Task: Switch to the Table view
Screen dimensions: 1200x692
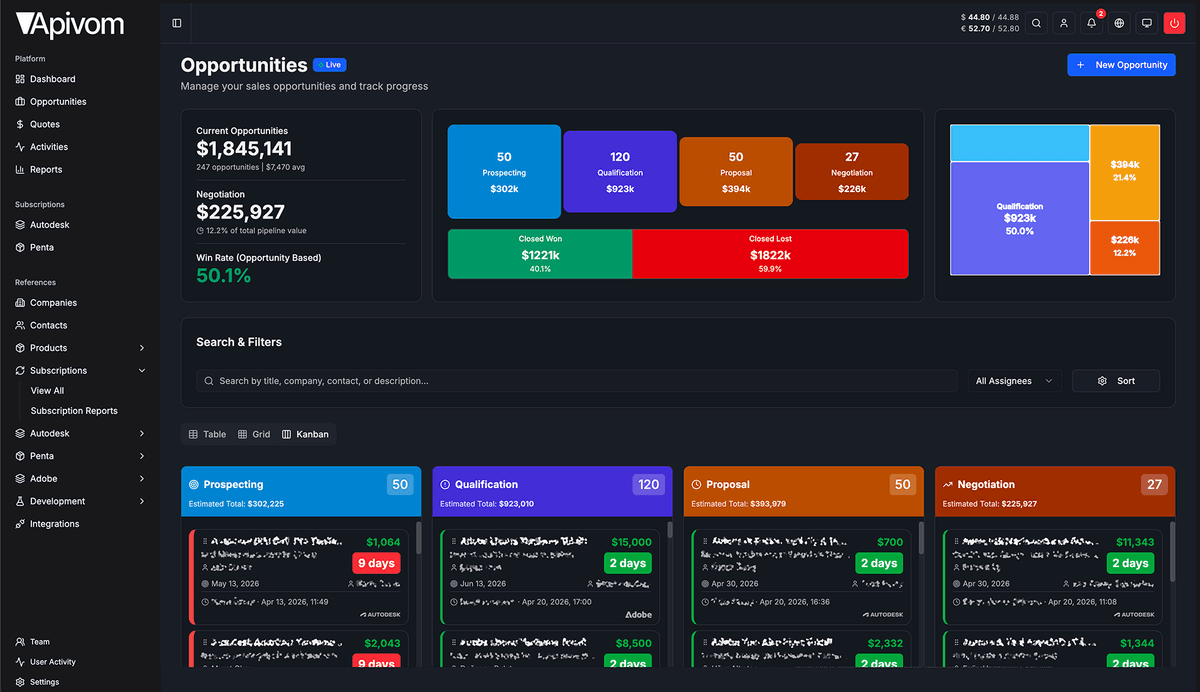Action: (x=208, y=434)
